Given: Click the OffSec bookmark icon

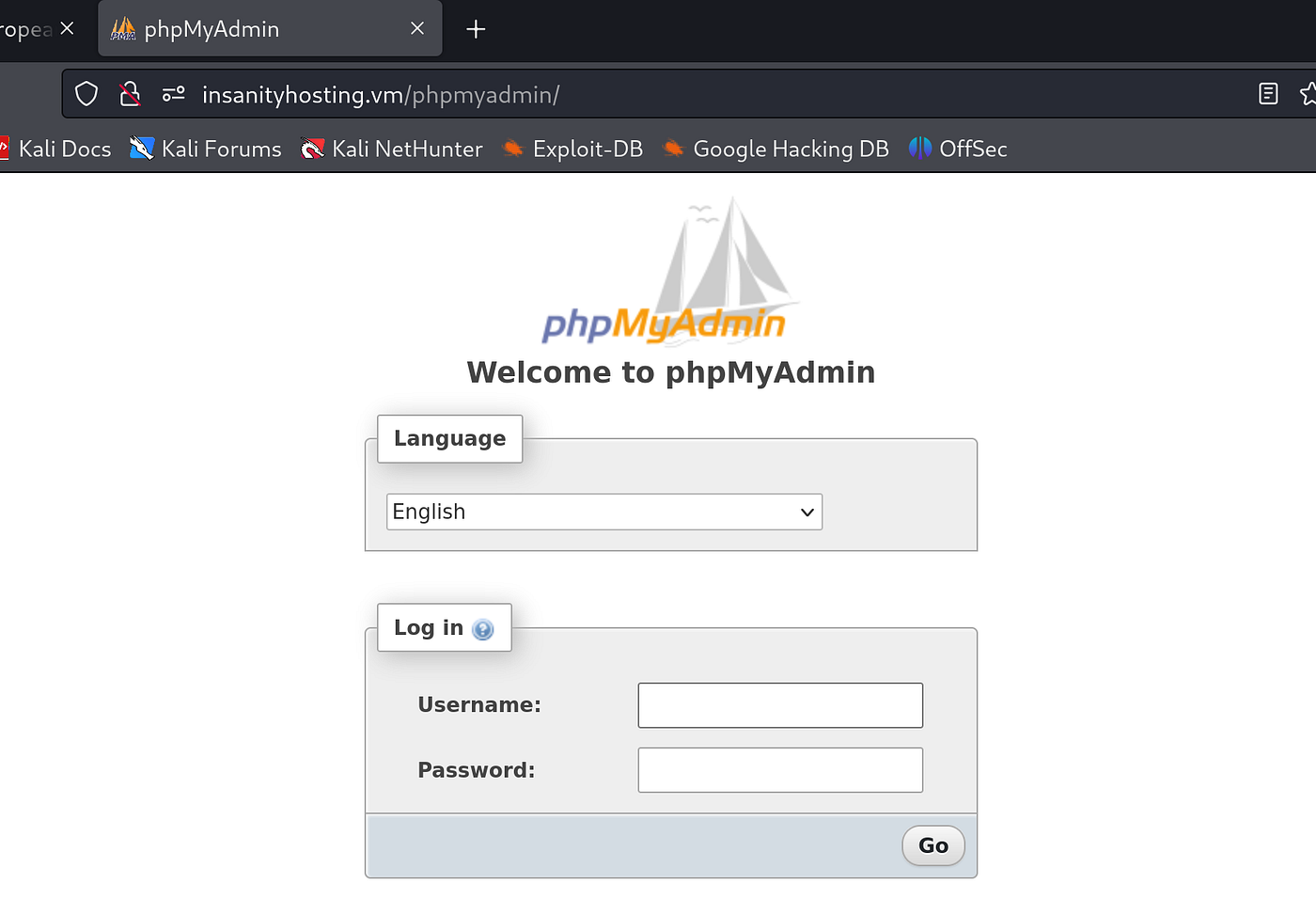Looking at the screenshot, I should click(920, 149).
